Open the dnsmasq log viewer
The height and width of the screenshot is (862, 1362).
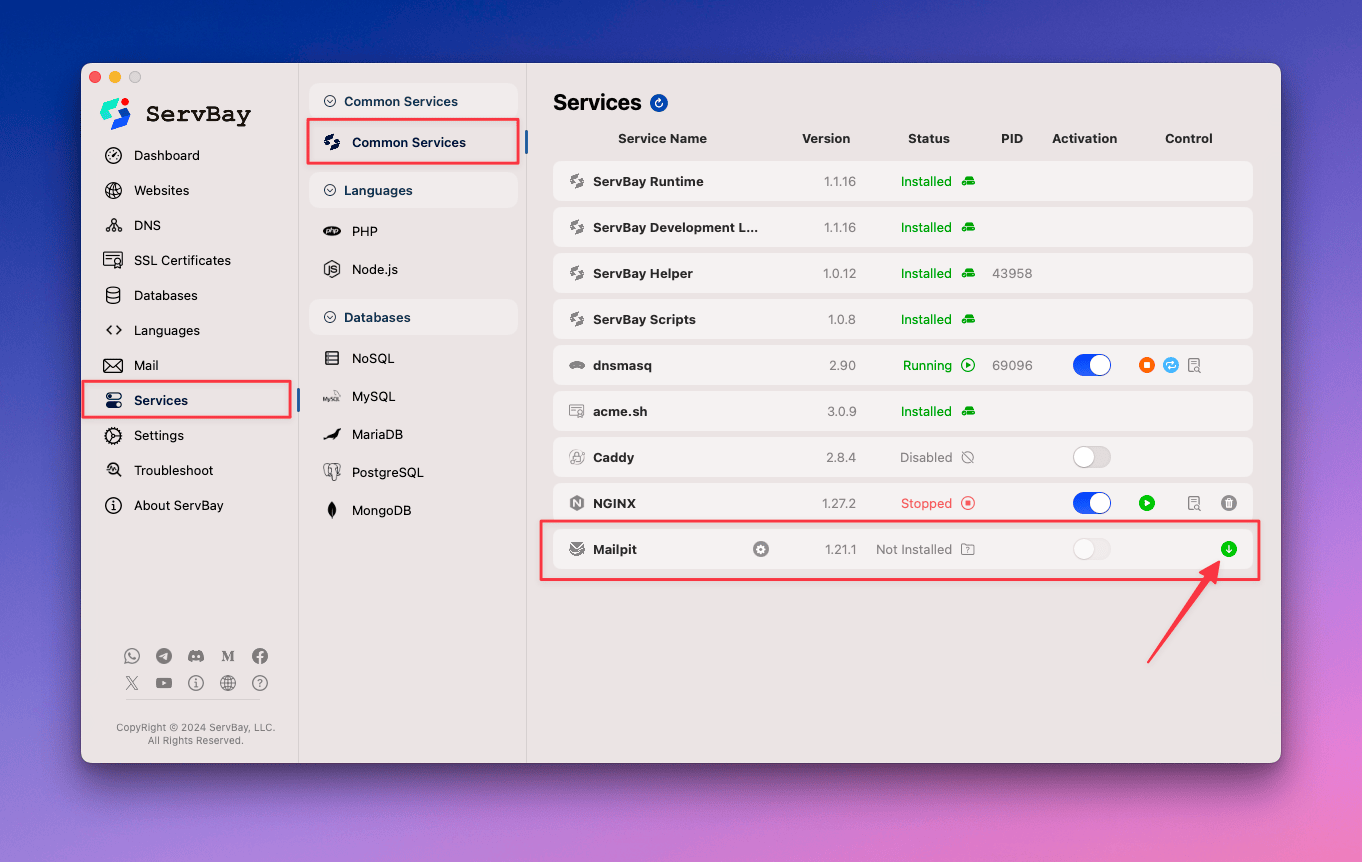pyautogui.click(x=1194, y=365)
